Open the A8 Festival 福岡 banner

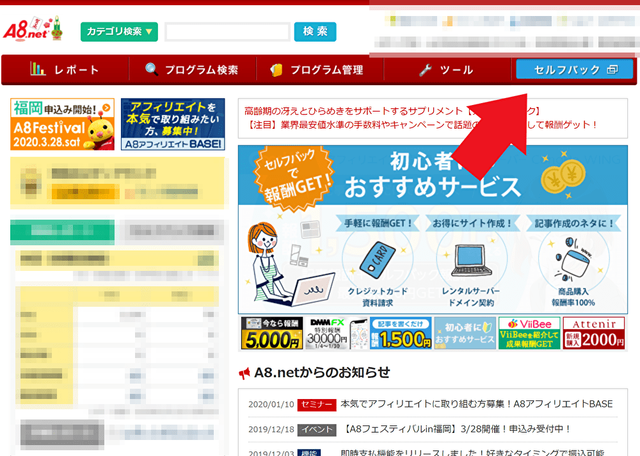62,124
